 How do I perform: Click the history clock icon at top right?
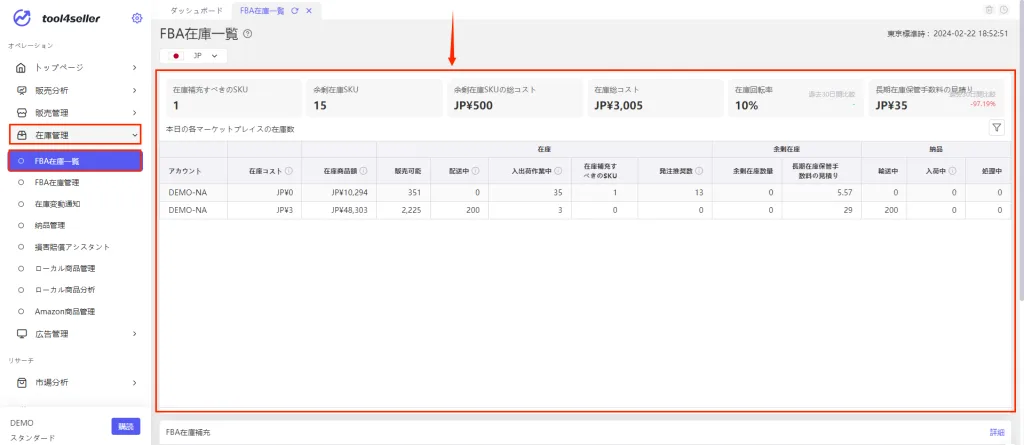(x=1004, y=10)
